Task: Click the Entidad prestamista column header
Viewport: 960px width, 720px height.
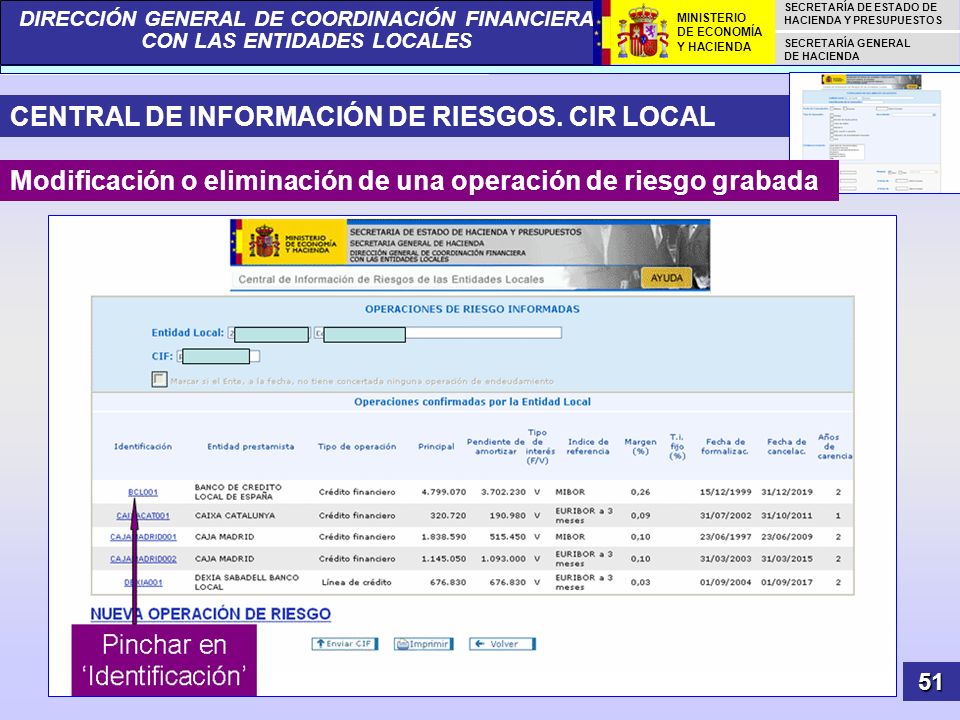Action: [x=250, y=446]
